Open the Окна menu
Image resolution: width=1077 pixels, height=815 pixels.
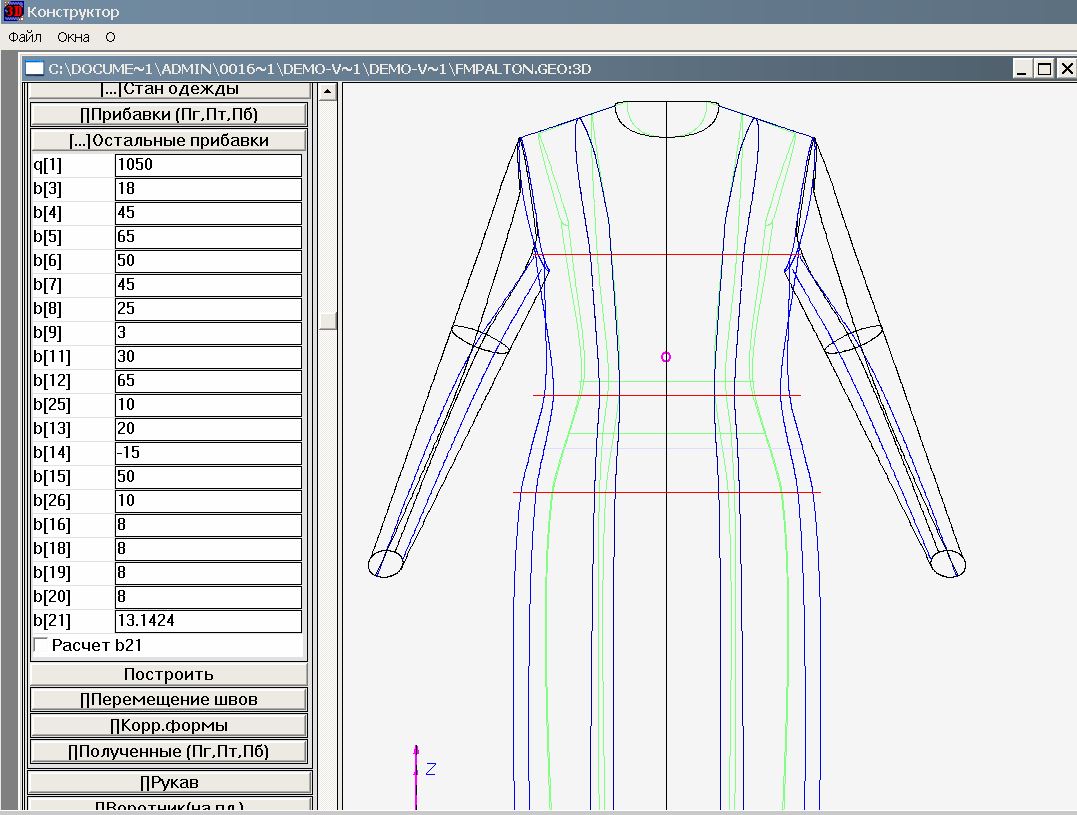[x=73, y=37]
